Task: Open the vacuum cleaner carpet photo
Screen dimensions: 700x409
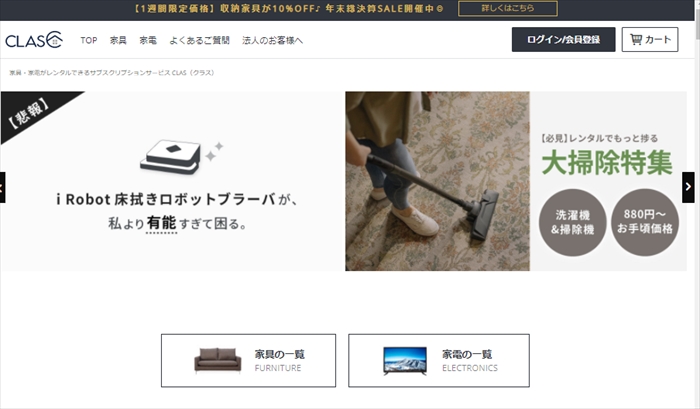Action: point(437,181)
